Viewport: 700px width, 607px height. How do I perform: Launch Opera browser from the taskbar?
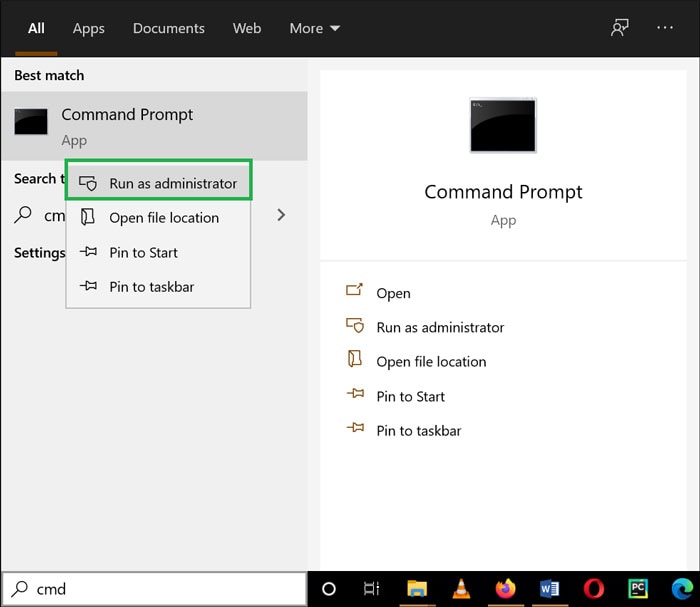(x=593, y=589)
